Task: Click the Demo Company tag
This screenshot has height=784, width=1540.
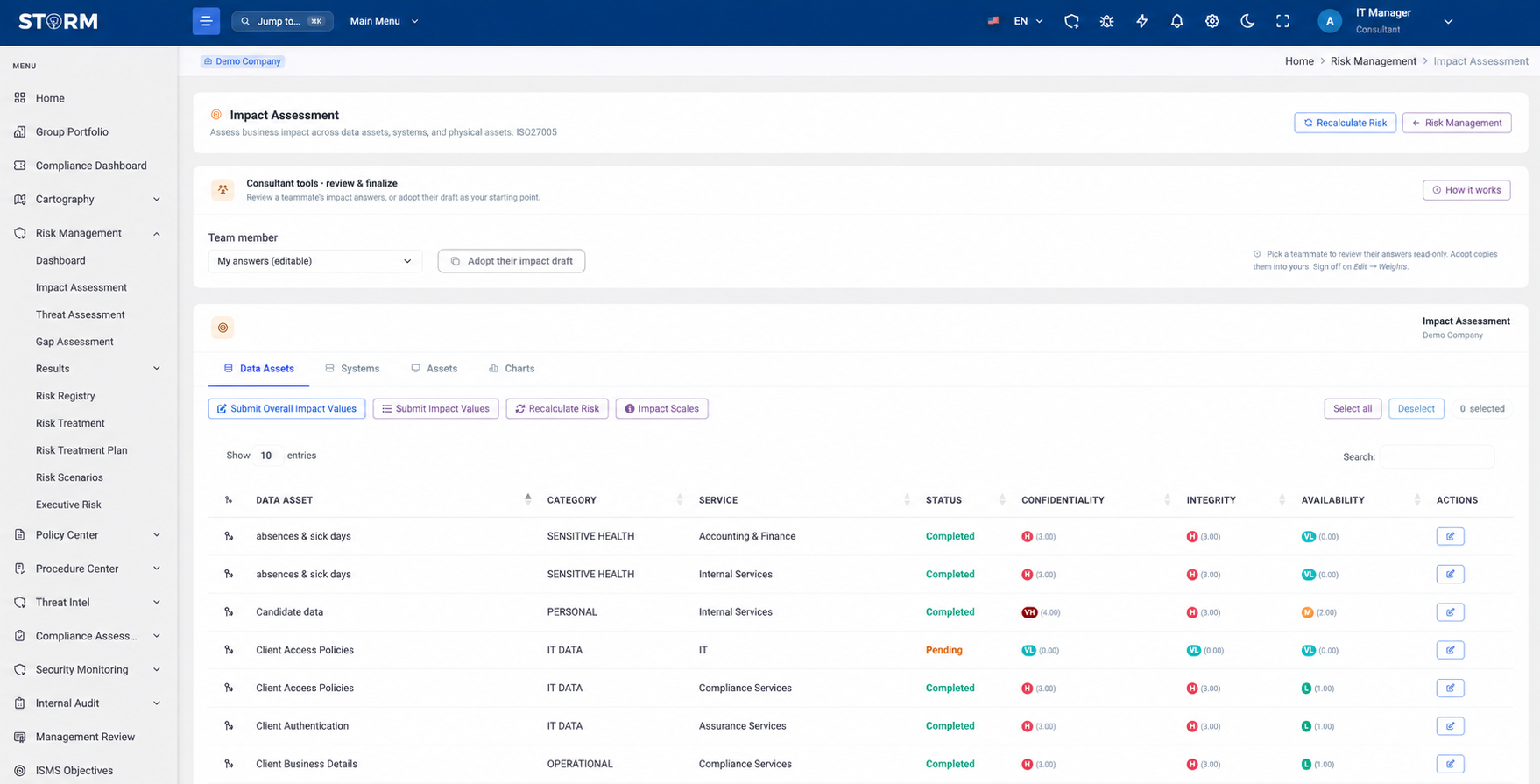Action: pos(243,61)
